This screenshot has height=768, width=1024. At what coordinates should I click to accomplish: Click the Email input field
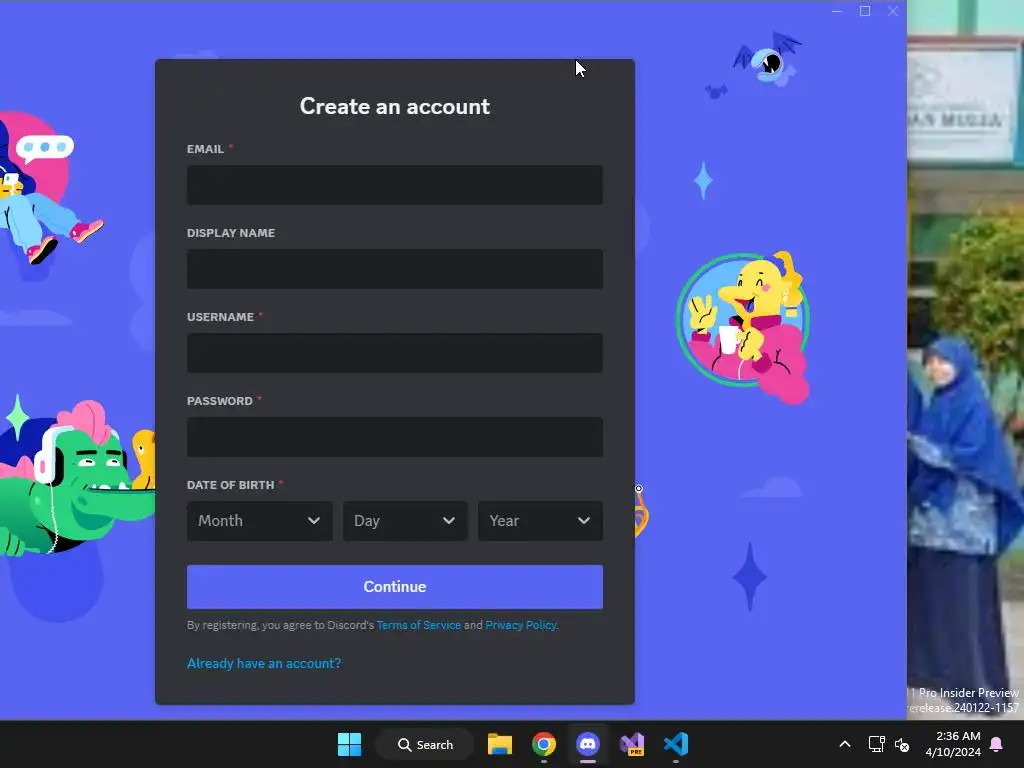pyautogui.click(x=394, y=185)
